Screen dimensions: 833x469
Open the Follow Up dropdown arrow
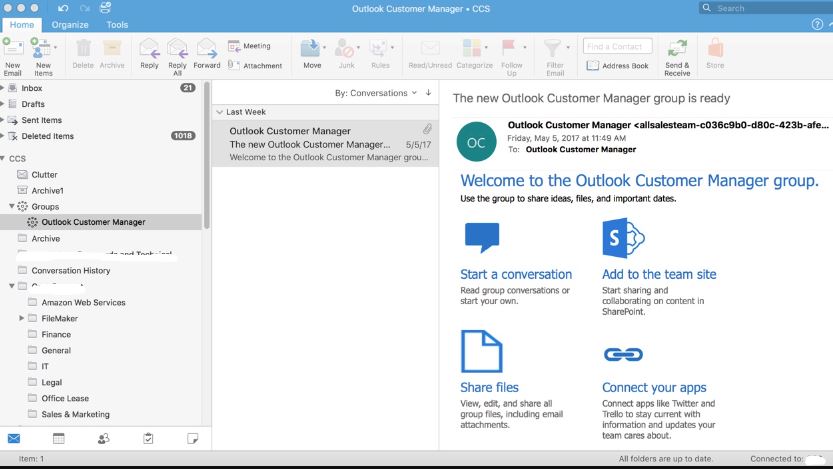coord(524,47)
